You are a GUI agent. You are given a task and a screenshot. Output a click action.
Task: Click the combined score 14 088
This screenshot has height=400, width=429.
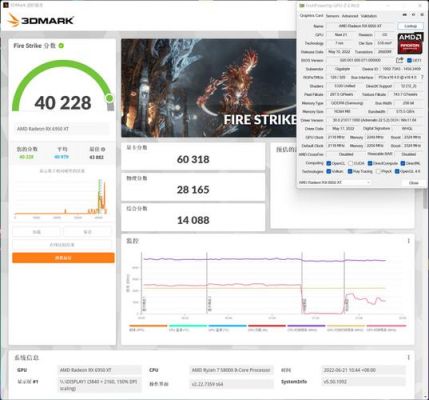pos(193,220)
